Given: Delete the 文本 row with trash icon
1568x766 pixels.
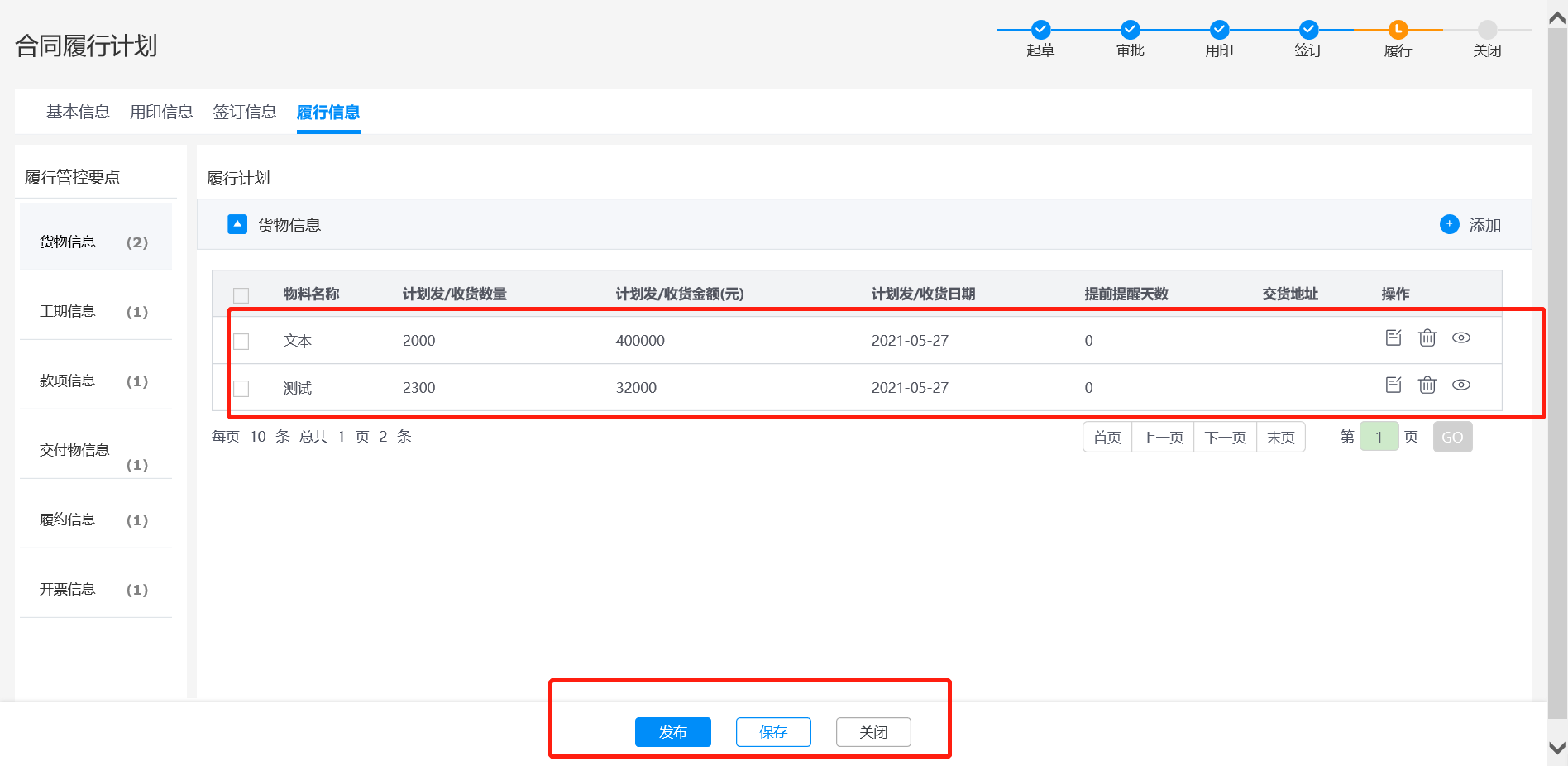Looking at the screenshot, I should (x=1427, y=338).
